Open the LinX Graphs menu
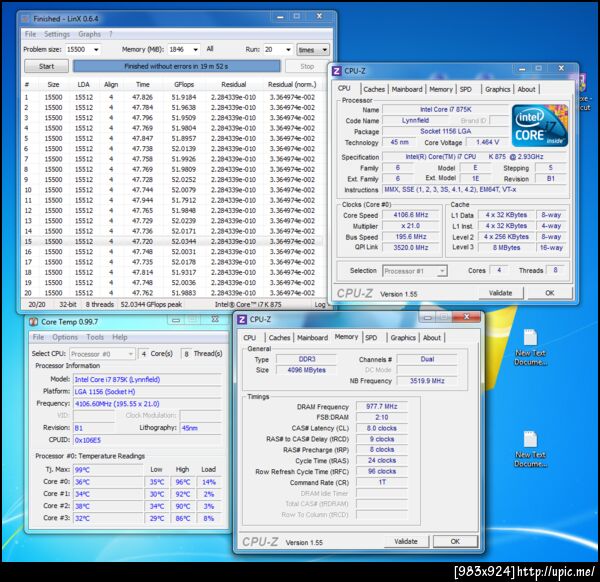The height and width of the screenshot is (582, 600). pyautogui.click(x=90, y=34)
